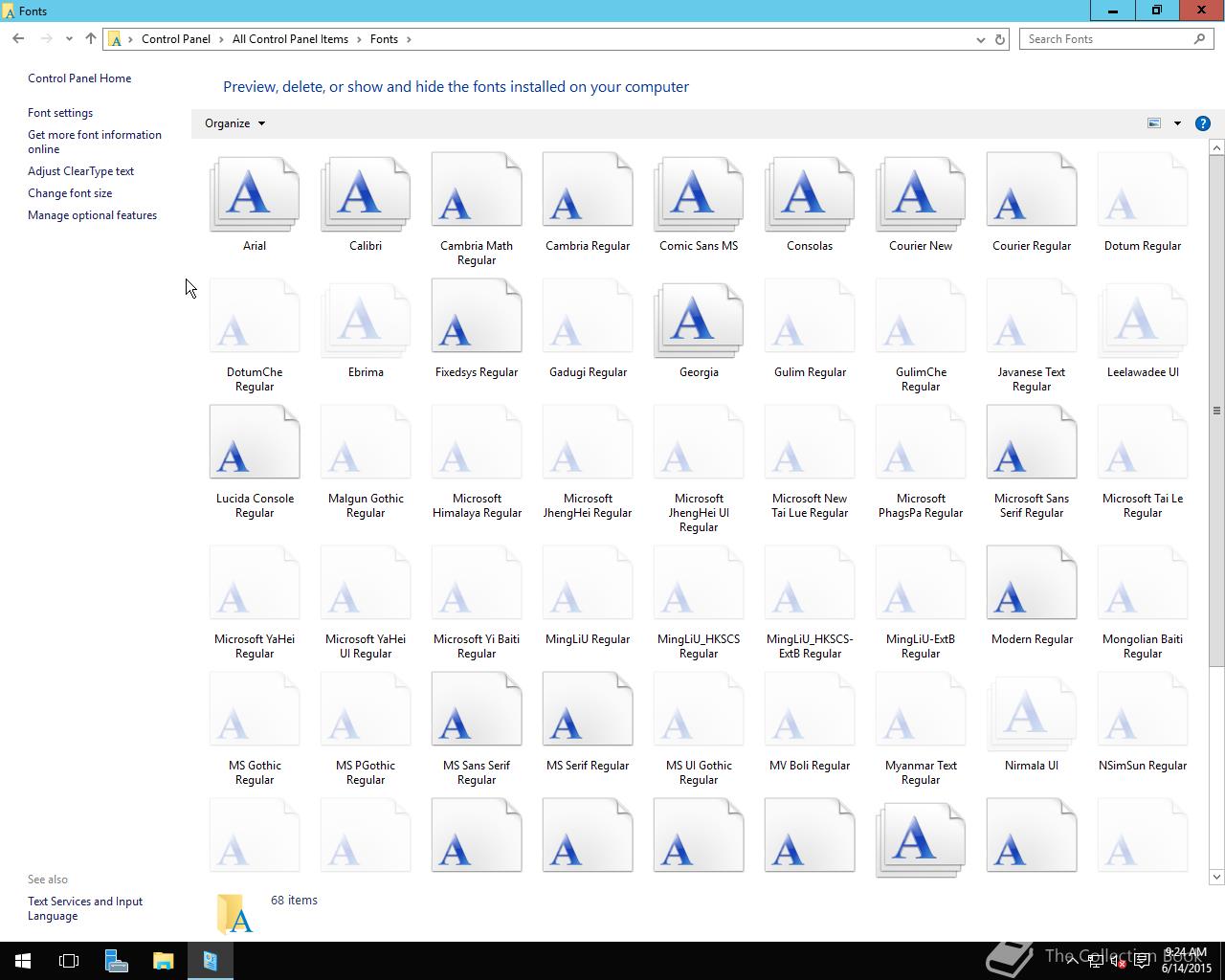Open Text Services and Input Language link
Image resolution: width=1225 pixels, height=980 pixels.
tap(85, 908)
